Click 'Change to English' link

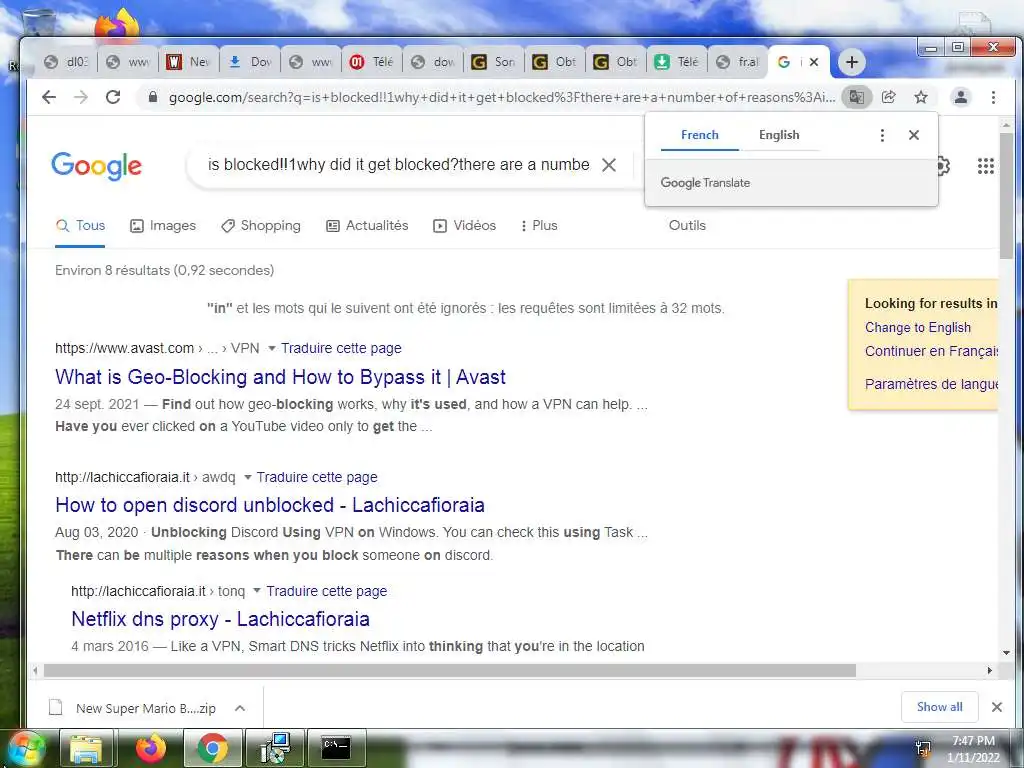coord(918,328)
